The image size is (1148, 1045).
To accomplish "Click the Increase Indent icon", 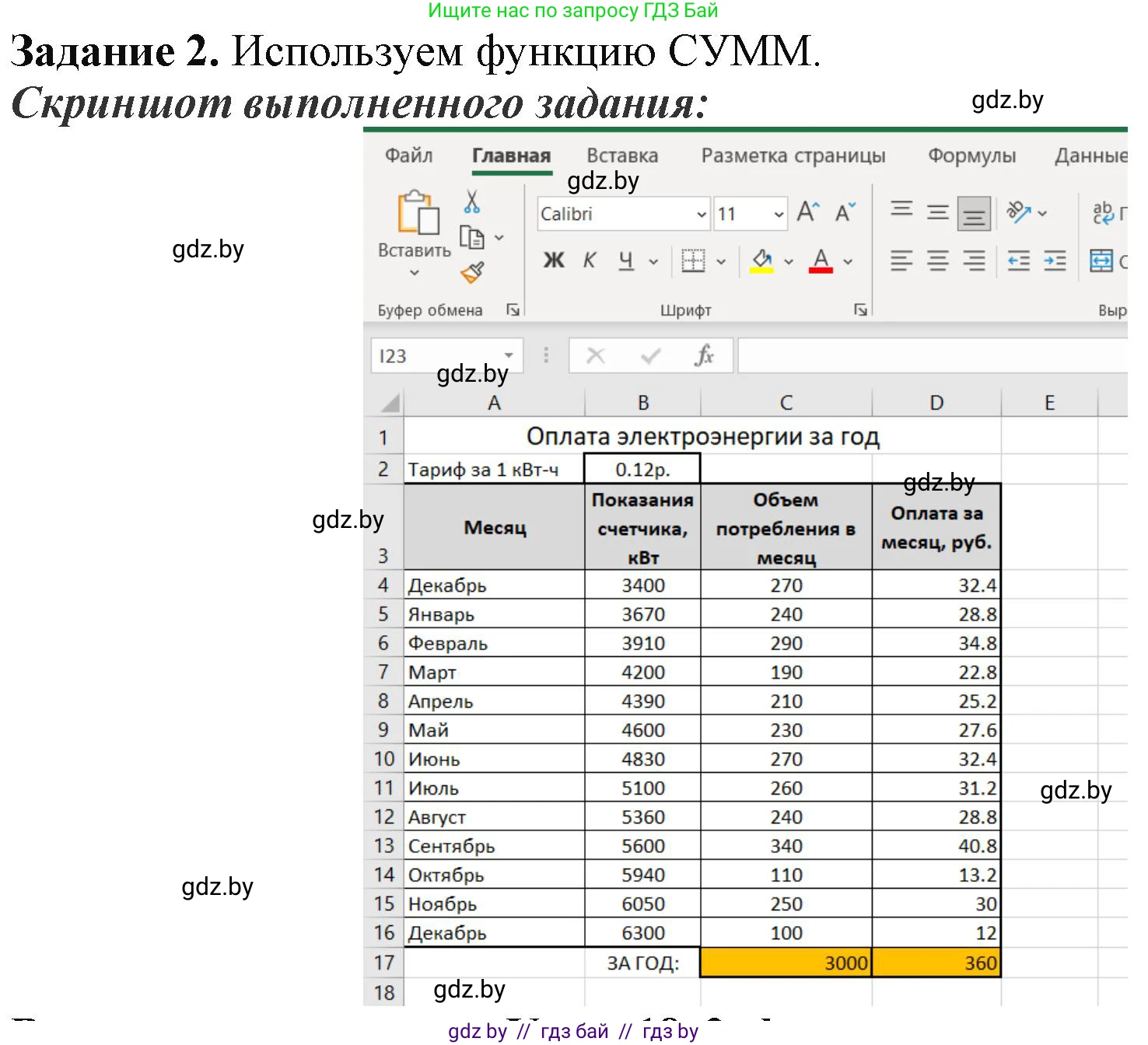I will click(x=1055, y=261).
